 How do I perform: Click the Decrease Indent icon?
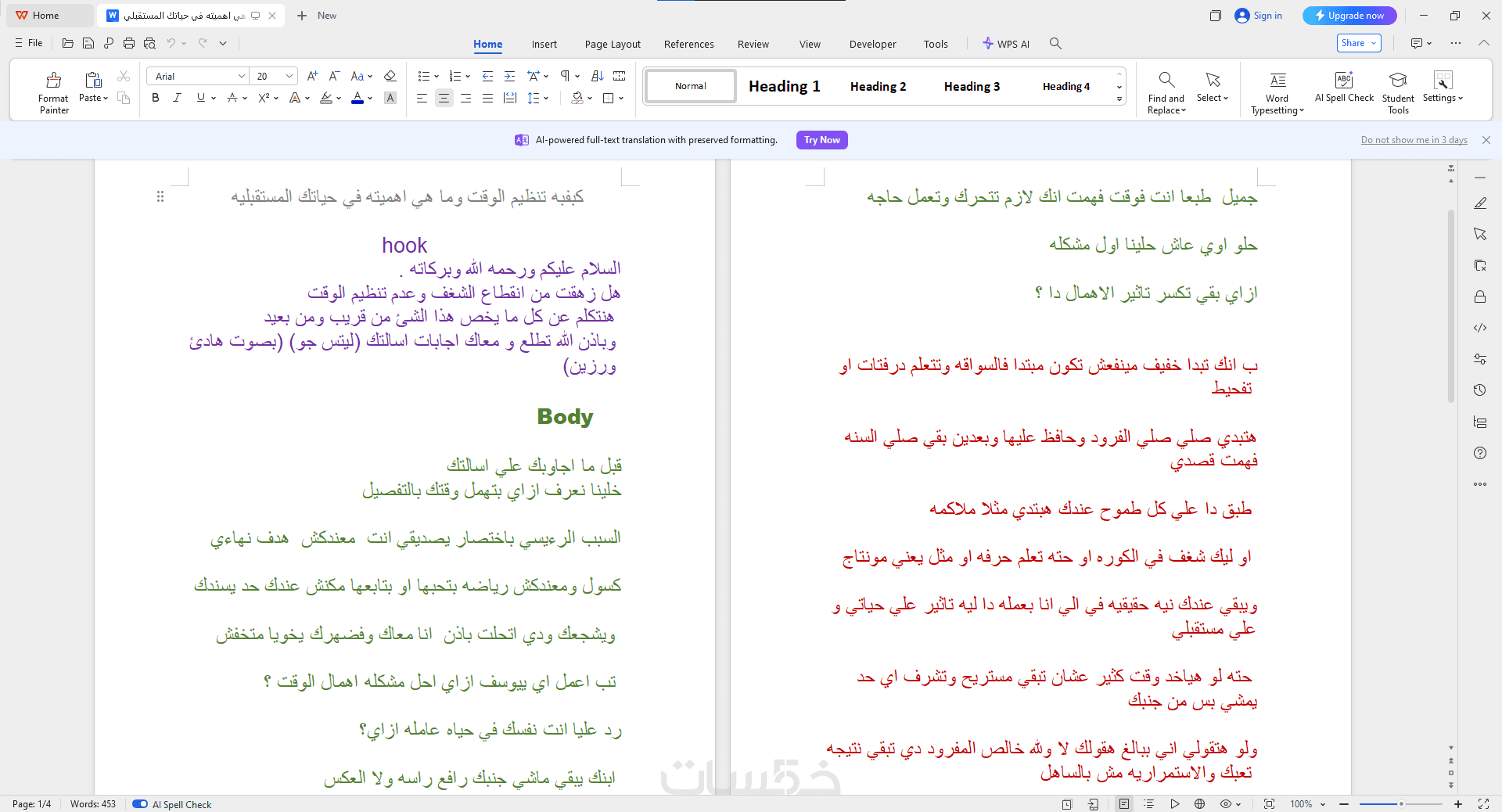(x=487, y=76)
